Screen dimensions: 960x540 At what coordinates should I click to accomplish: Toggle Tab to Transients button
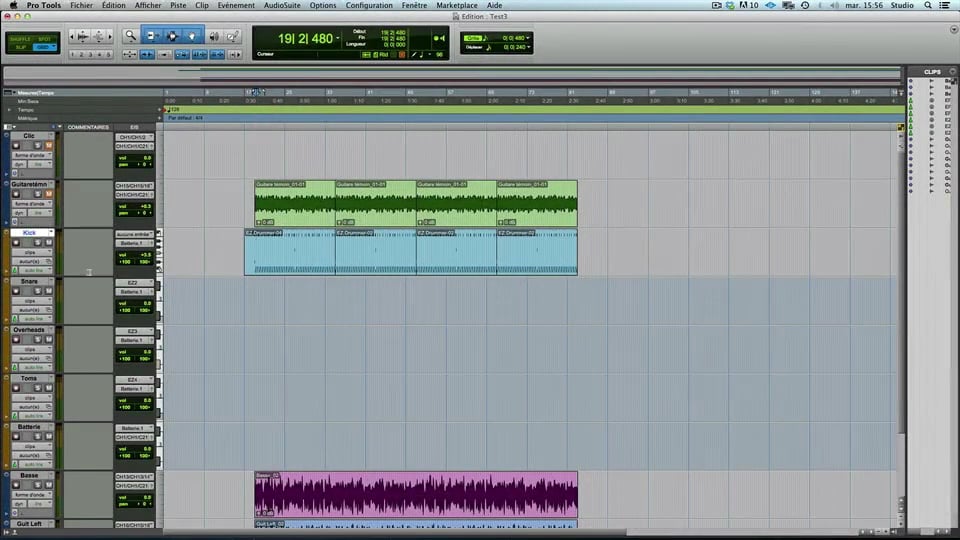147,54
